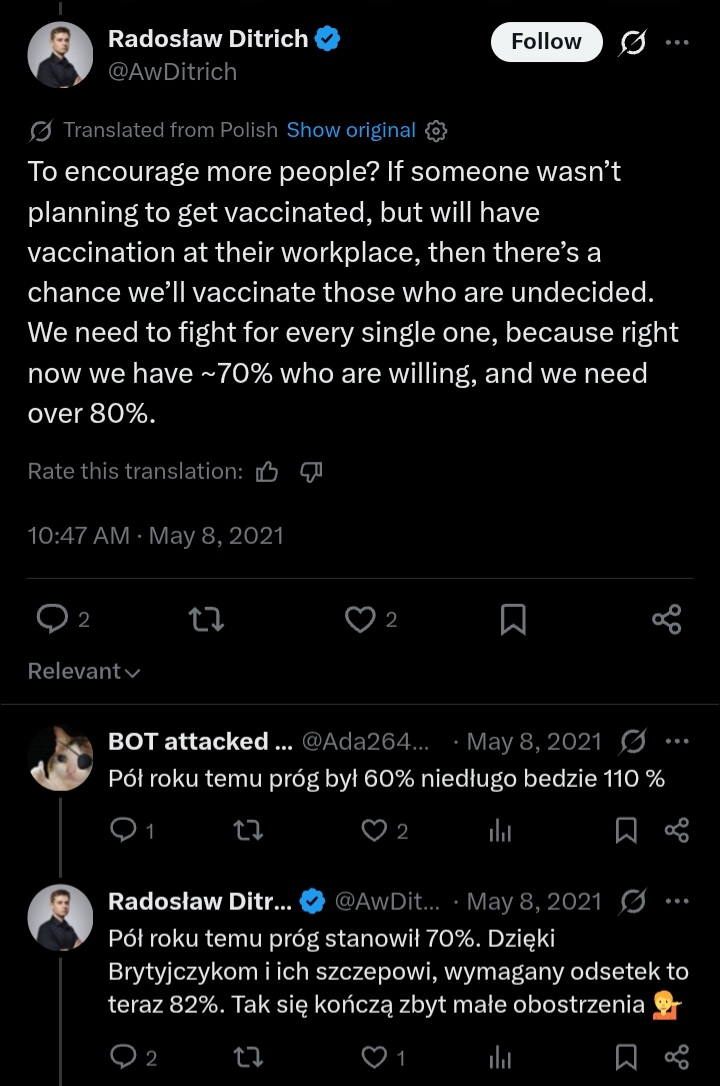Open the cat avatar profile

(60, 759)
